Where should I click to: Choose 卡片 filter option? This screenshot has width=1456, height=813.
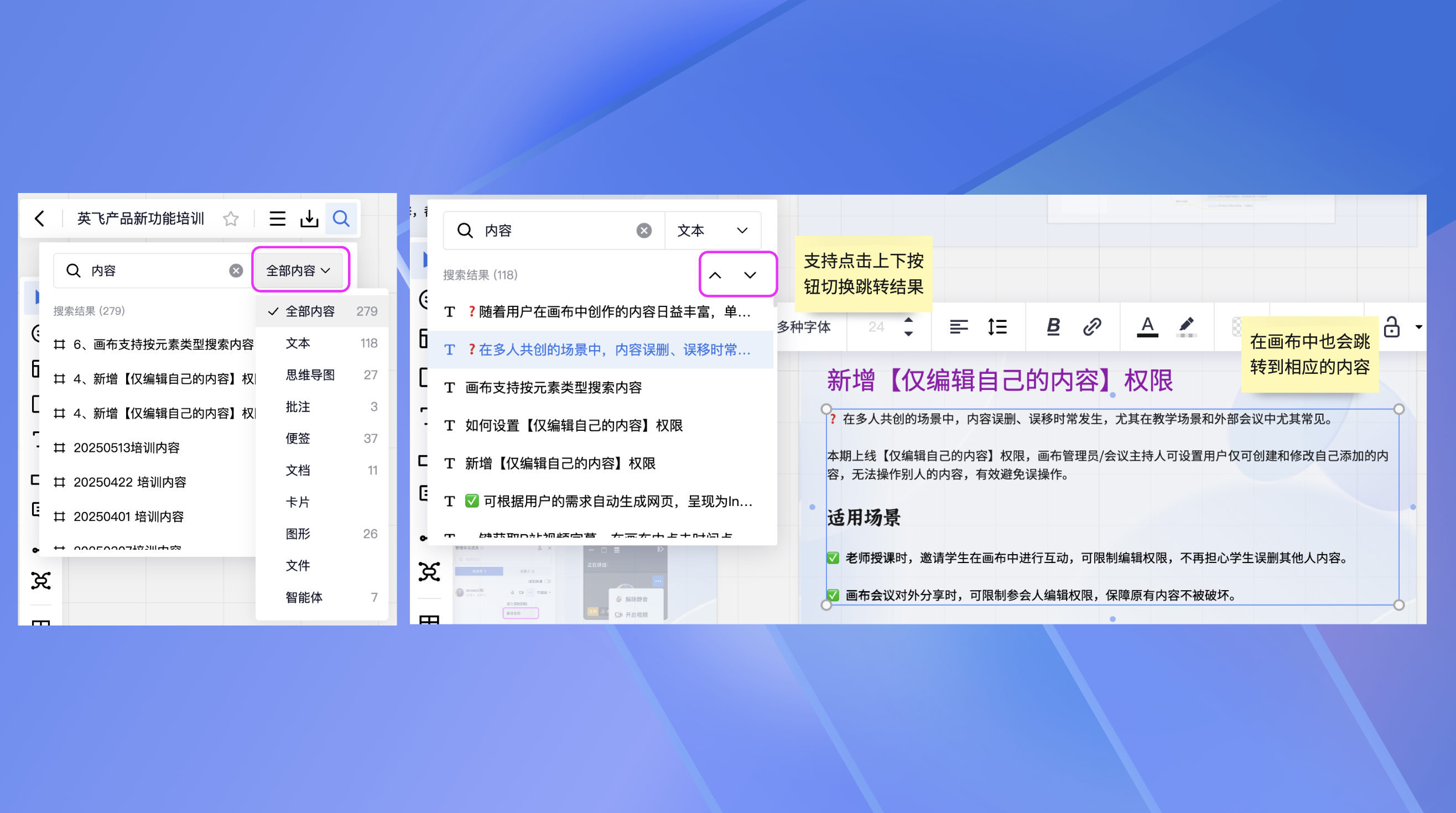pyautogui.click(x=322, y=502)
